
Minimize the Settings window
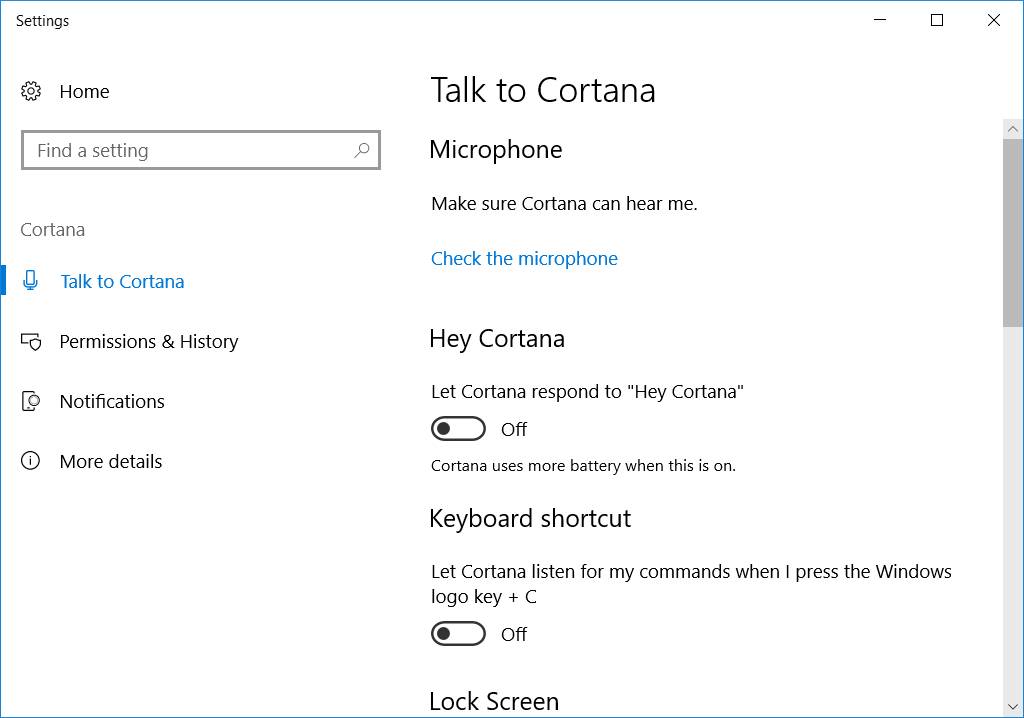coord(880,20)
